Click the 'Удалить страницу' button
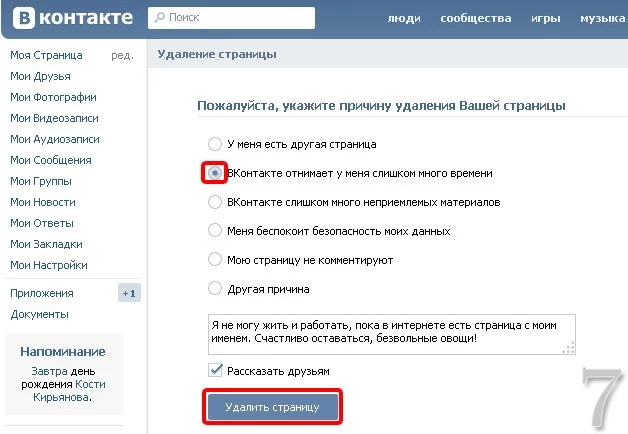This screenshot has width=628, height=434. pyautogui.click(x=273, y=407)
